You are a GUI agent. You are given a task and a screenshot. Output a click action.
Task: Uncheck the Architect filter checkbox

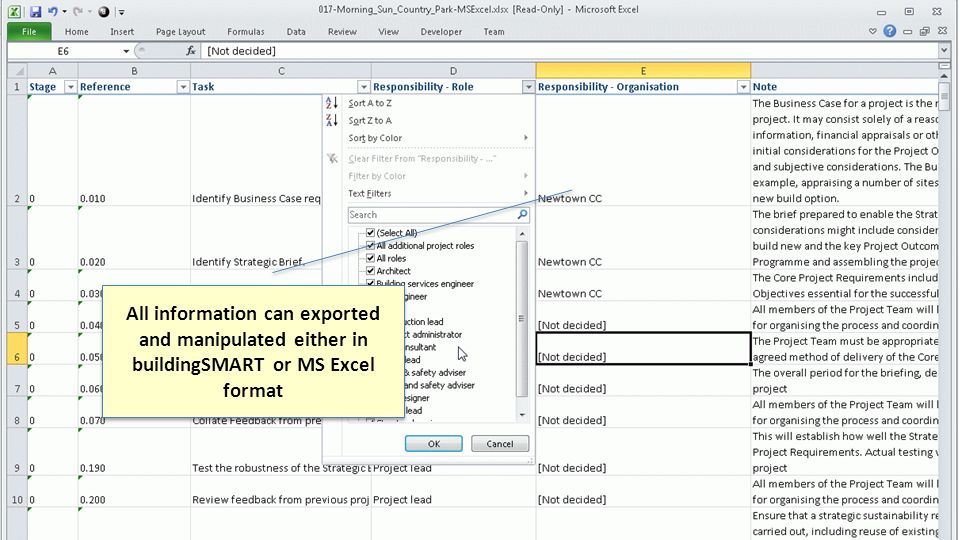tap(370, 271)
